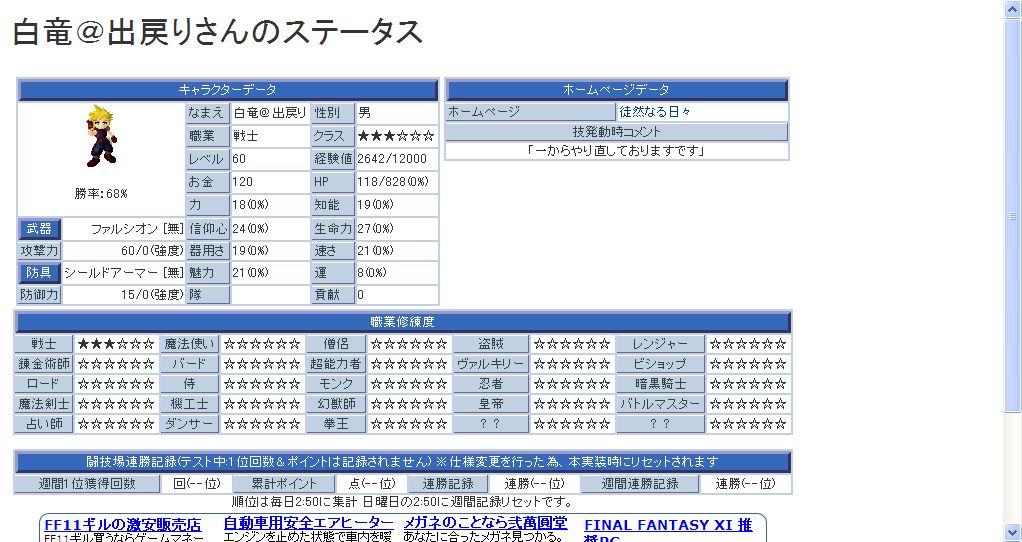Click the 生命力 value 27(0%)
Image resolution: width=1022 pixels, height=542 pixels.
(375, 229)
